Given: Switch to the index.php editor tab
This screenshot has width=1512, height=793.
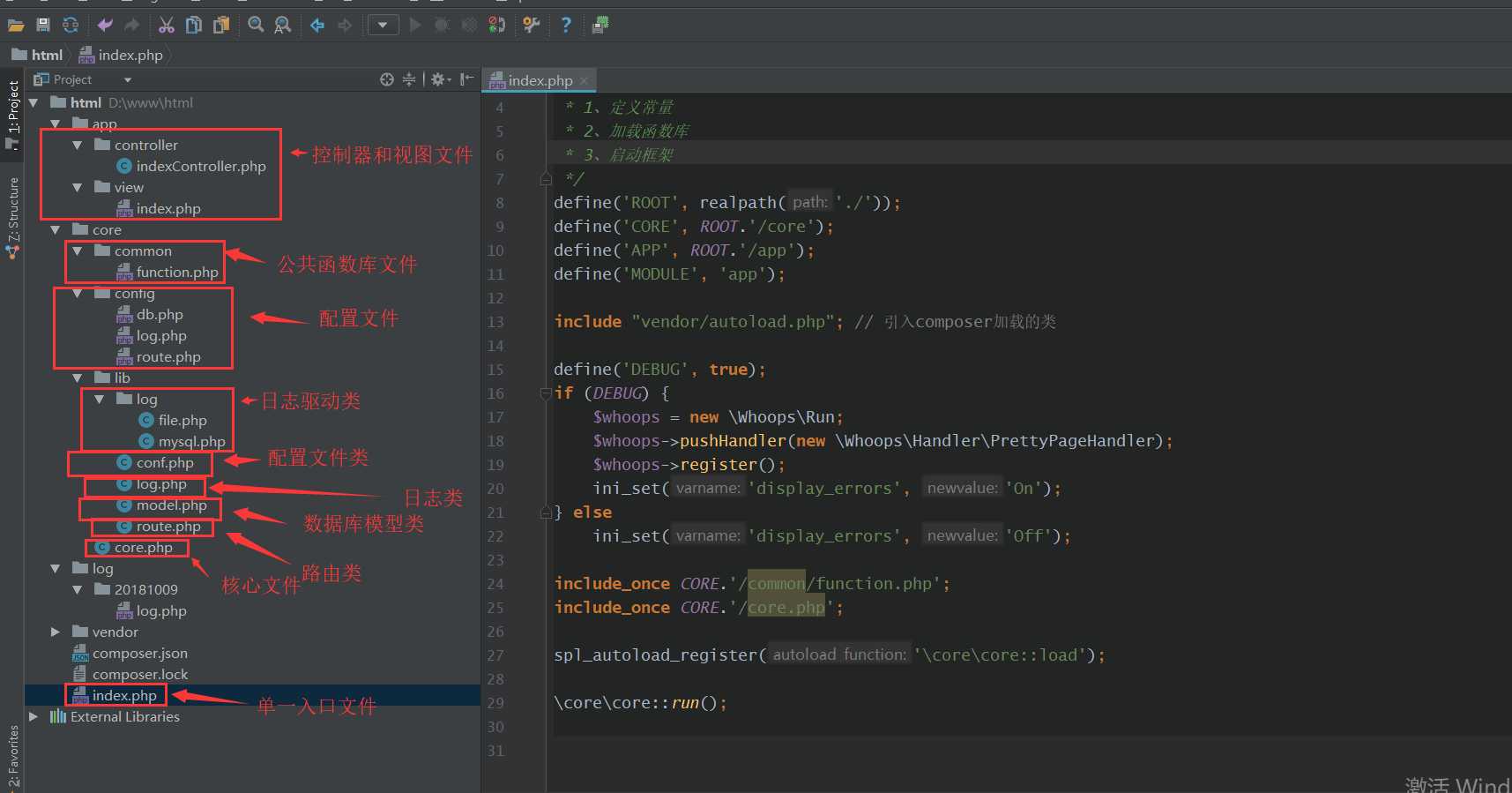Looking at the screenshot, I should (540, 80).
